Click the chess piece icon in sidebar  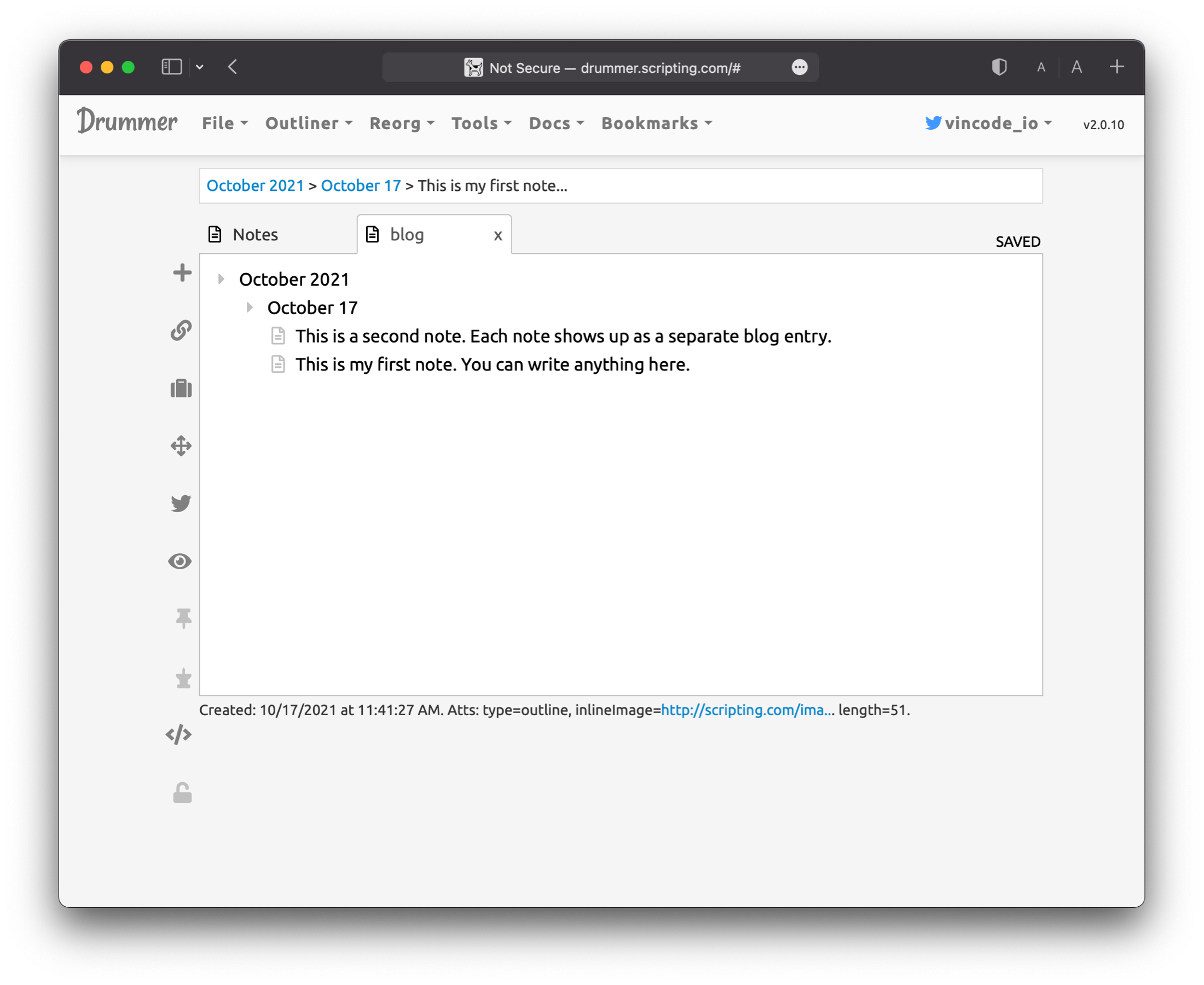point(183,677)
